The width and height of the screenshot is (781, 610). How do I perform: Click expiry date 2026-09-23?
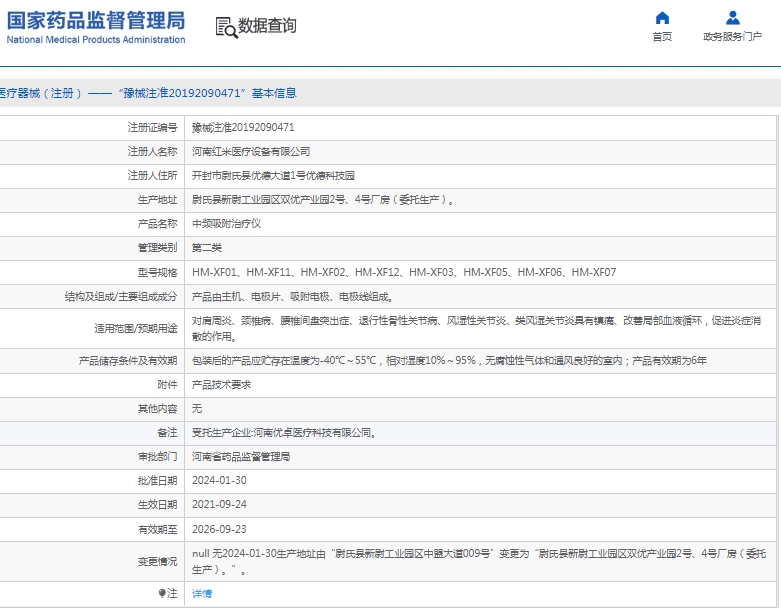(x=219, y=529)
